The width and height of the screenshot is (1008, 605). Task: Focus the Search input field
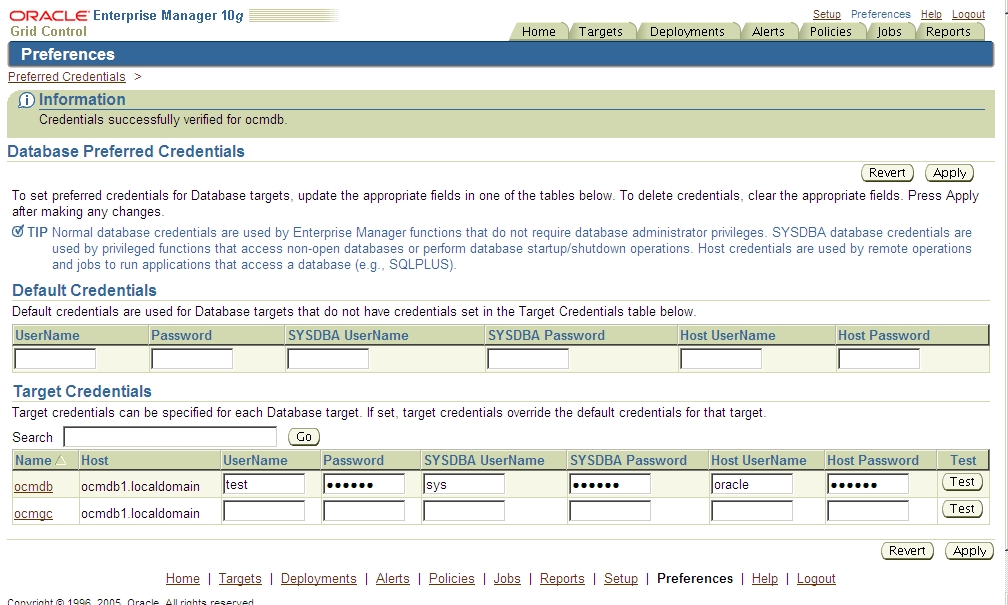point(170,437)
